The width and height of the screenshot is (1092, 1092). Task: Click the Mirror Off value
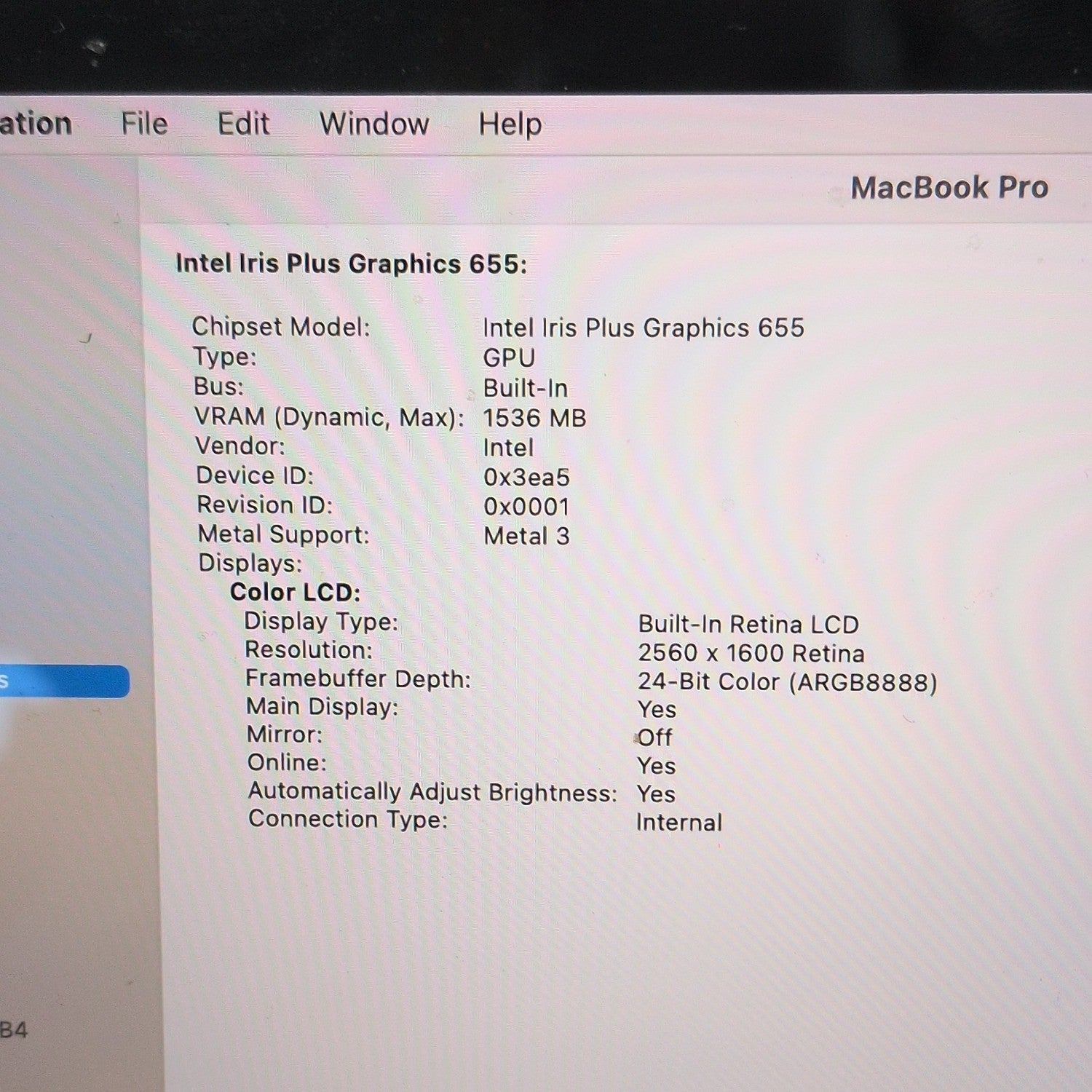tap(654, 737)
